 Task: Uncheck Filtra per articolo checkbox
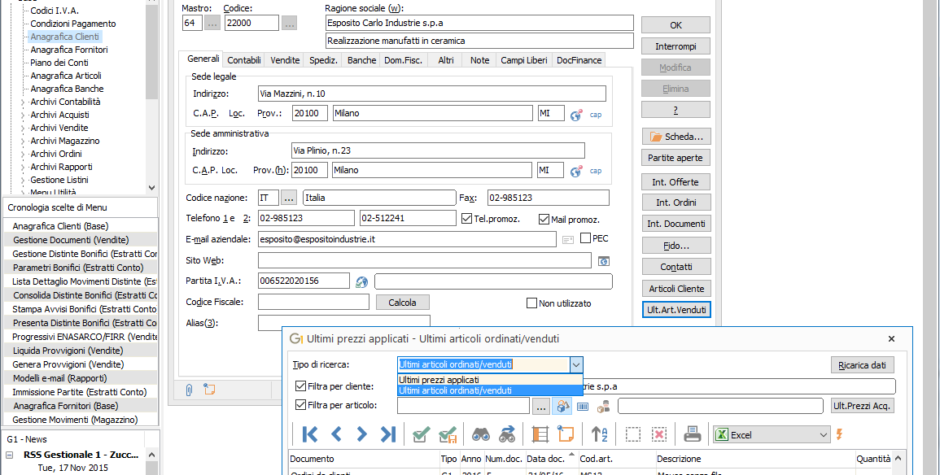300,405
